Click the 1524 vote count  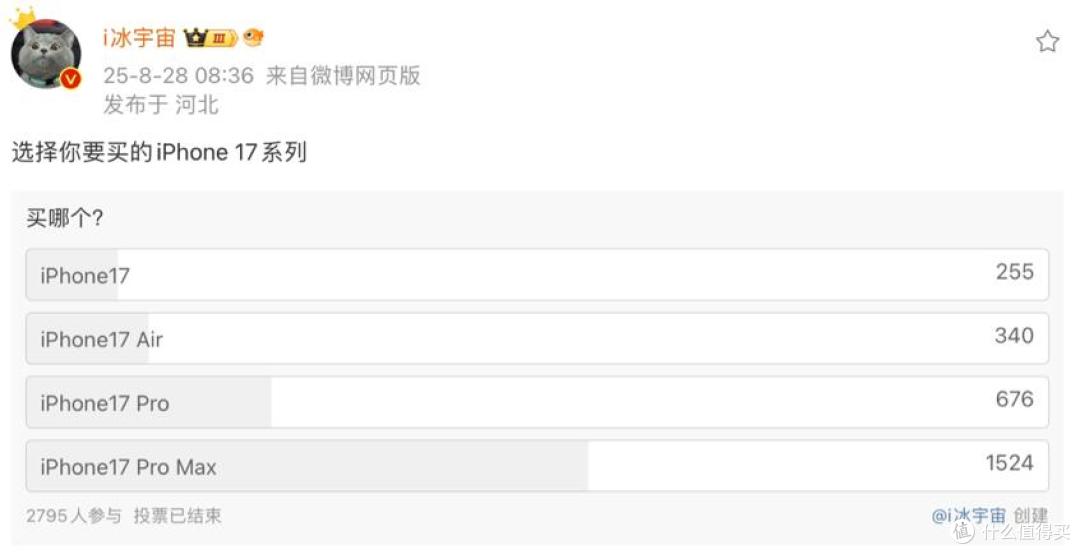coord(1009,462)
